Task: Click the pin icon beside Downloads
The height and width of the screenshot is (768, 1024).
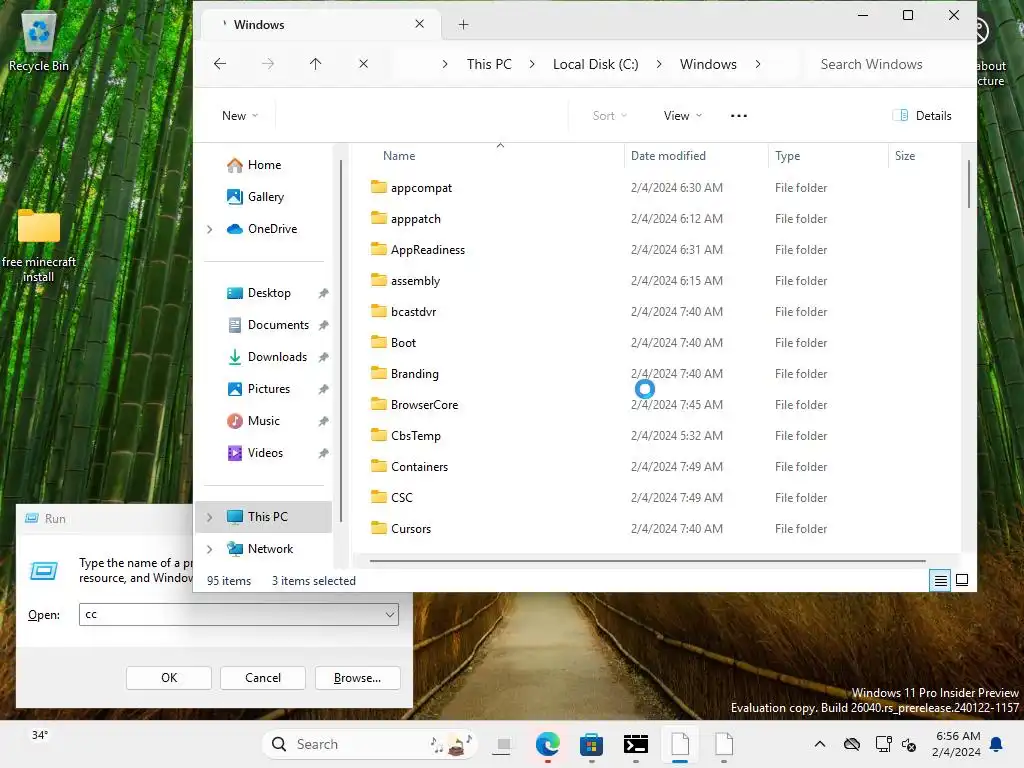Action: pos(323,357)
